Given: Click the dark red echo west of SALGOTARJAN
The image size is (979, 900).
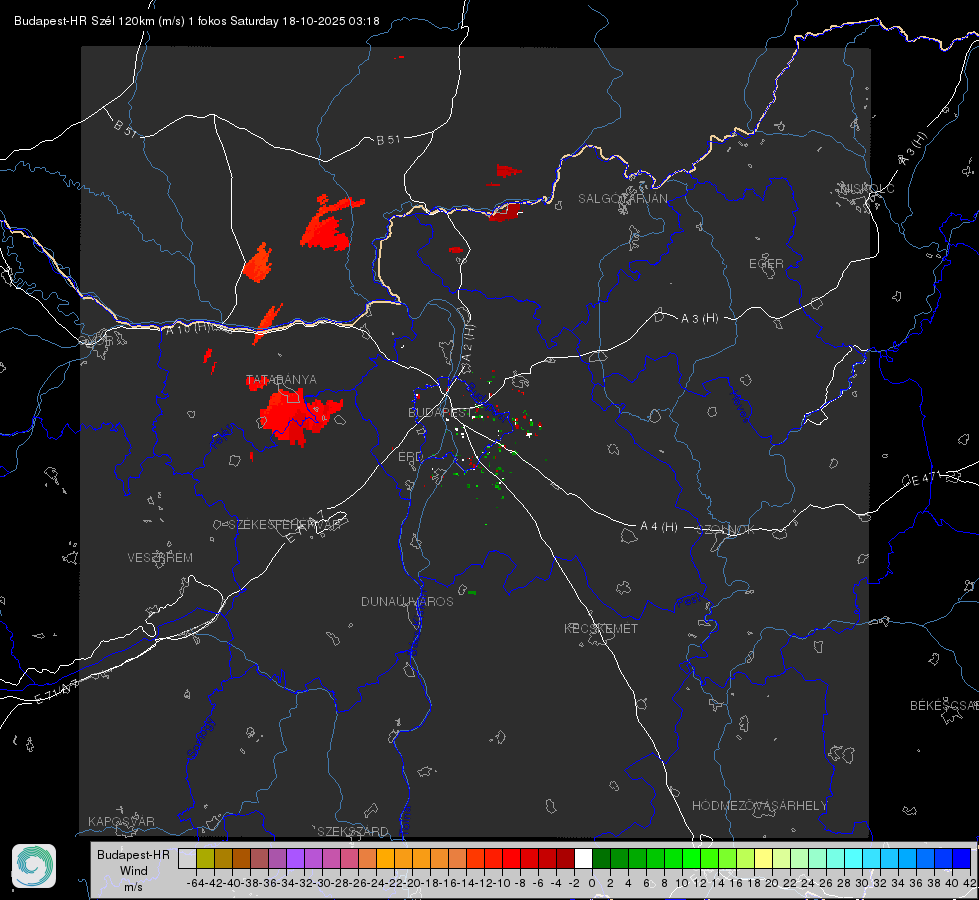Looking at the screenshot, I should (504, 212).
